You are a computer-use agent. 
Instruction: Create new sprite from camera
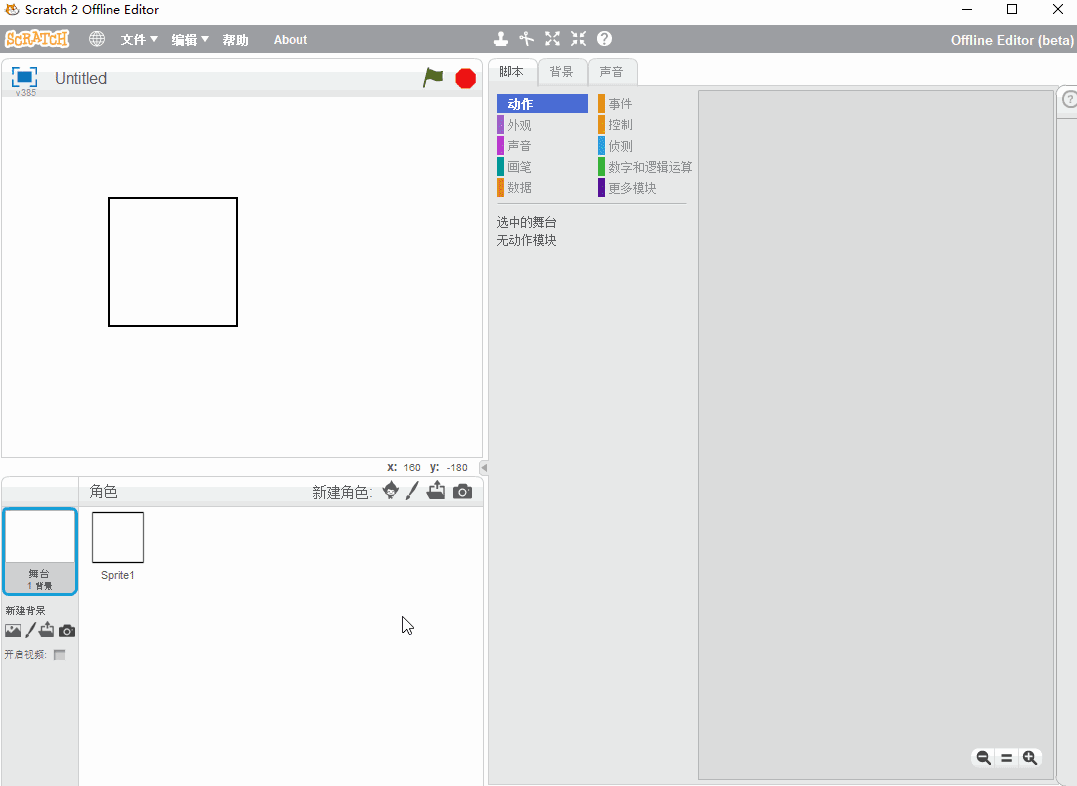point(462,491)
